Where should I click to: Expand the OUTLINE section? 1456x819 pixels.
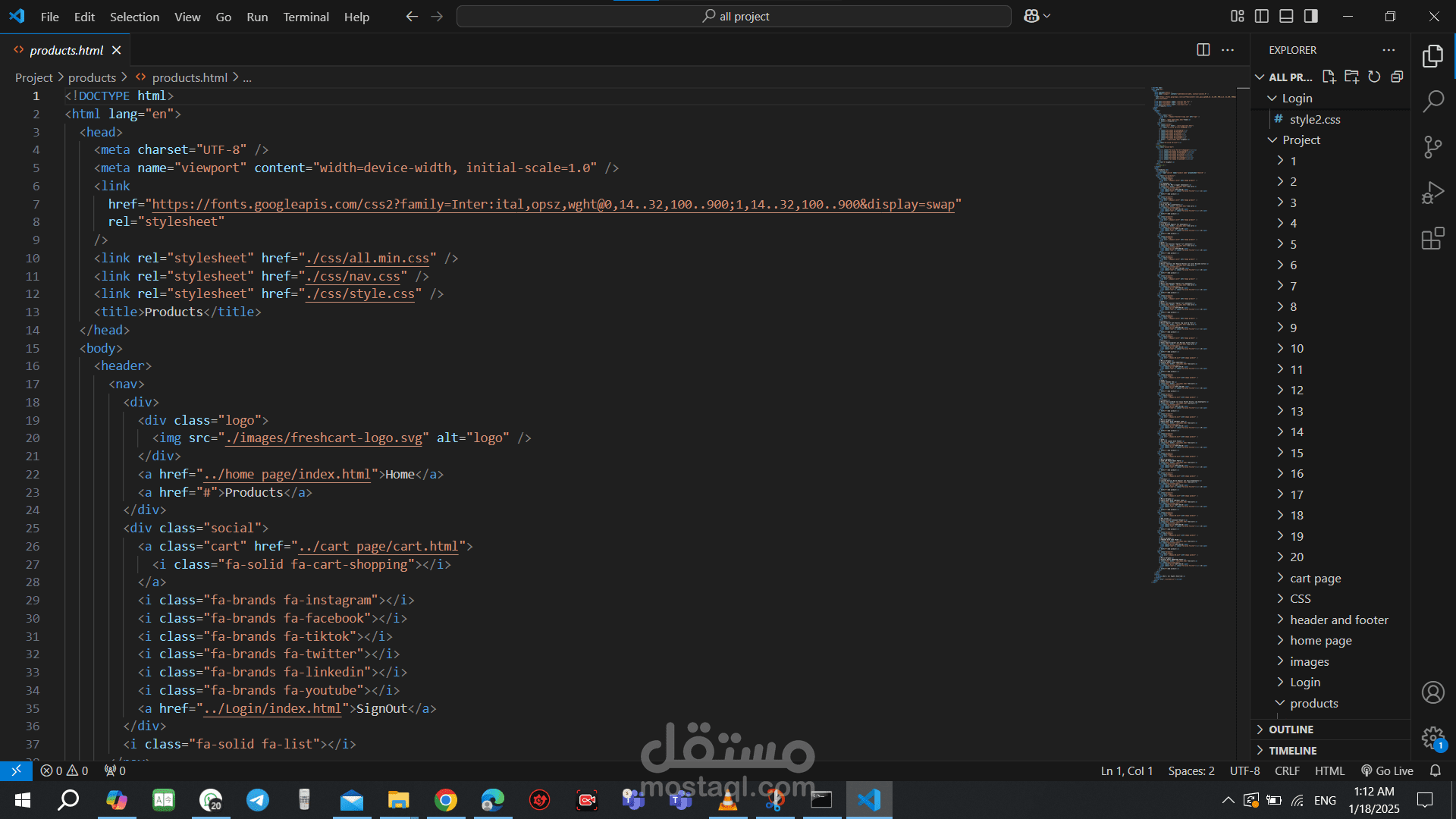pos(1291,730)
